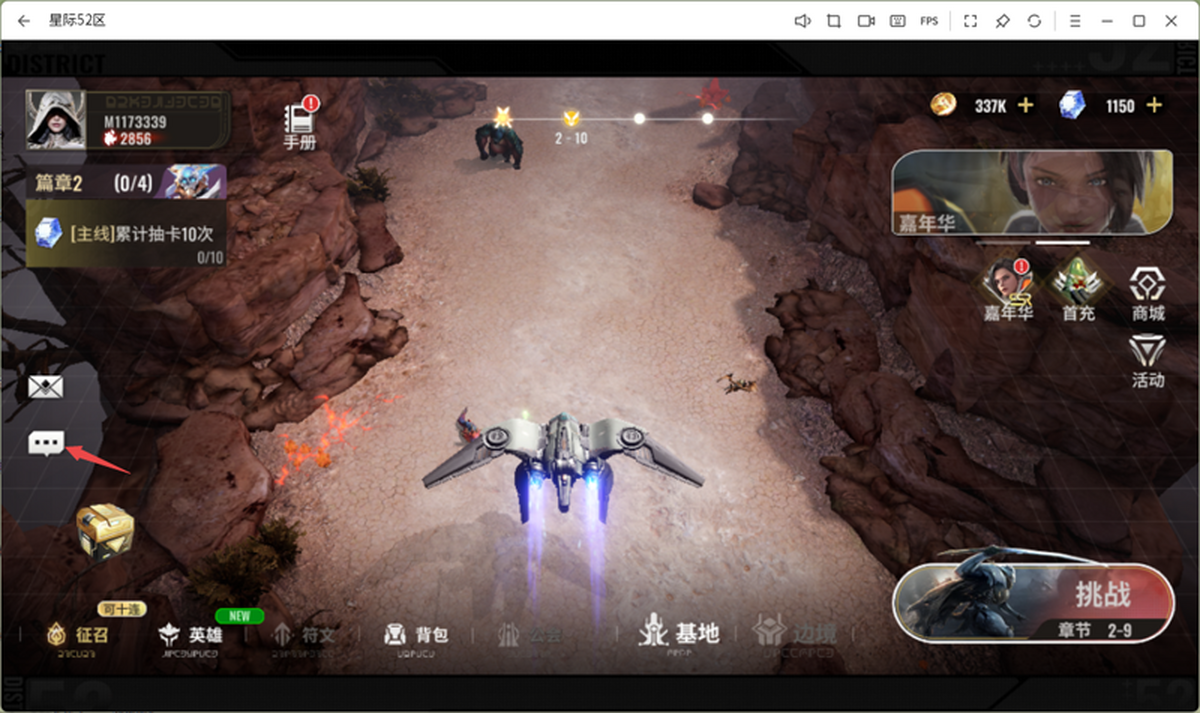
Task: Click the 337K gold amount
Action: pos(990,106)
